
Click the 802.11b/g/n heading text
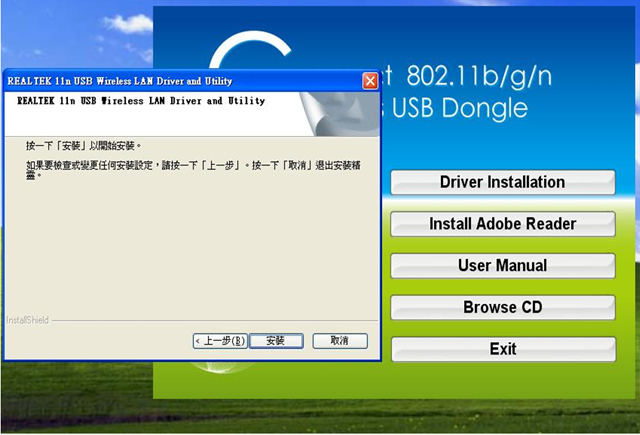(x=479, y=76)
